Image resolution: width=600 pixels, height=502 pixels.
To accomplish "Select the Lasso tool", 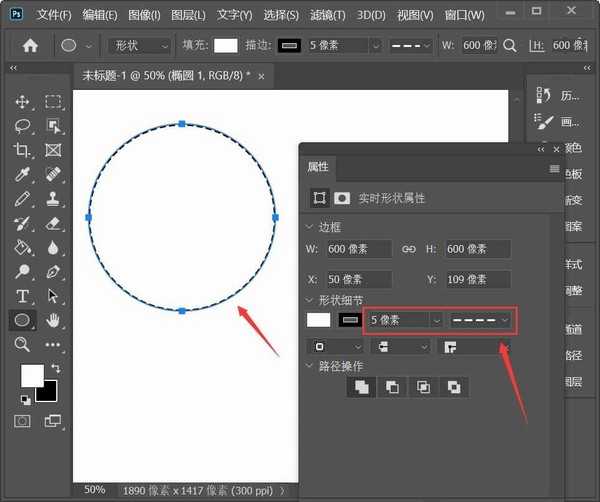I will (x=22, y=126).
